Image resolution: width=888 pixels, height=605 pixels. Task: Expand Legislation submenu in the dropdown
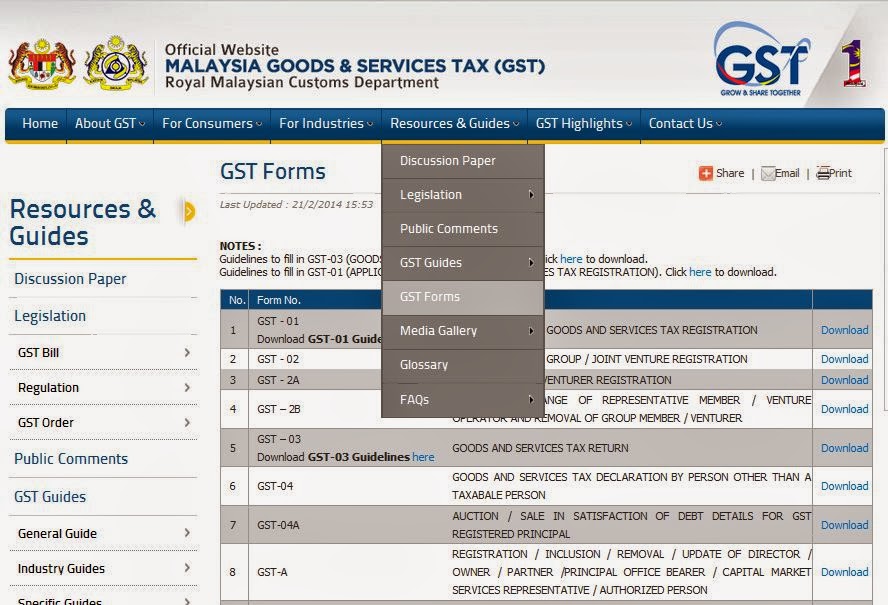point(463,195)
